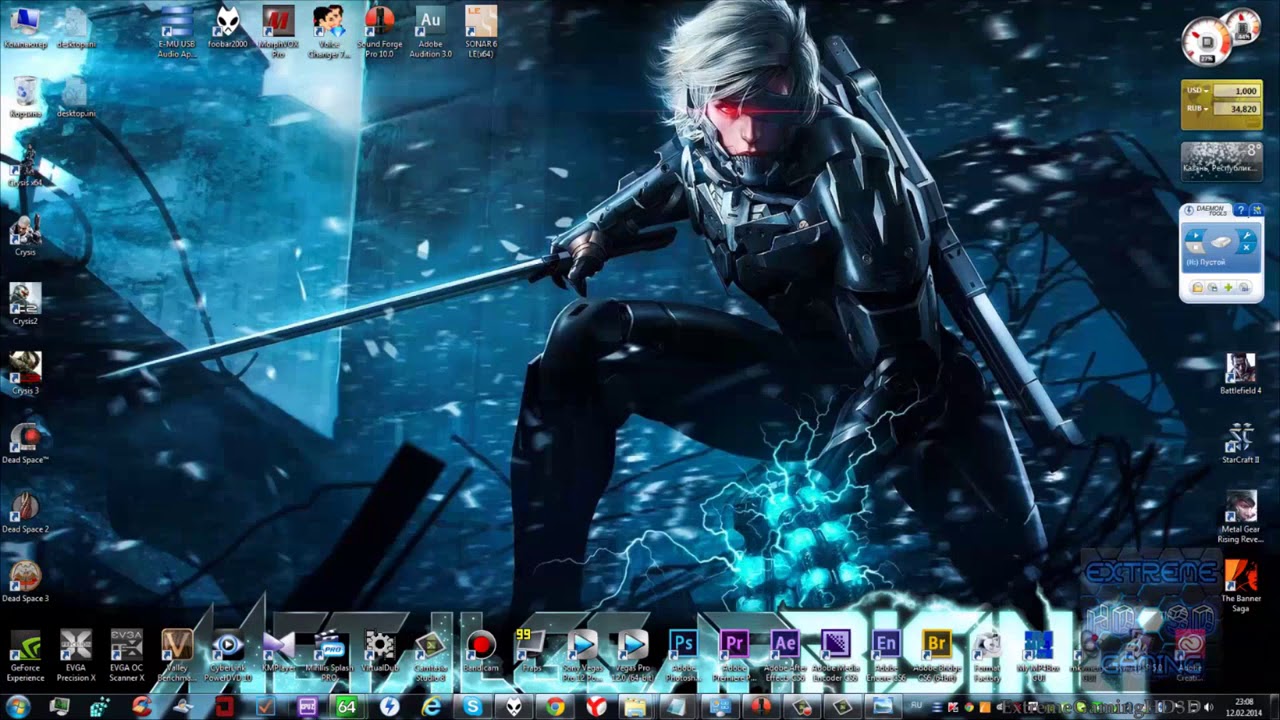The width and height of the screenshot is (1280, 720).
Task: Open the RUB currency dropdown
Action: tap(1196, 108)
